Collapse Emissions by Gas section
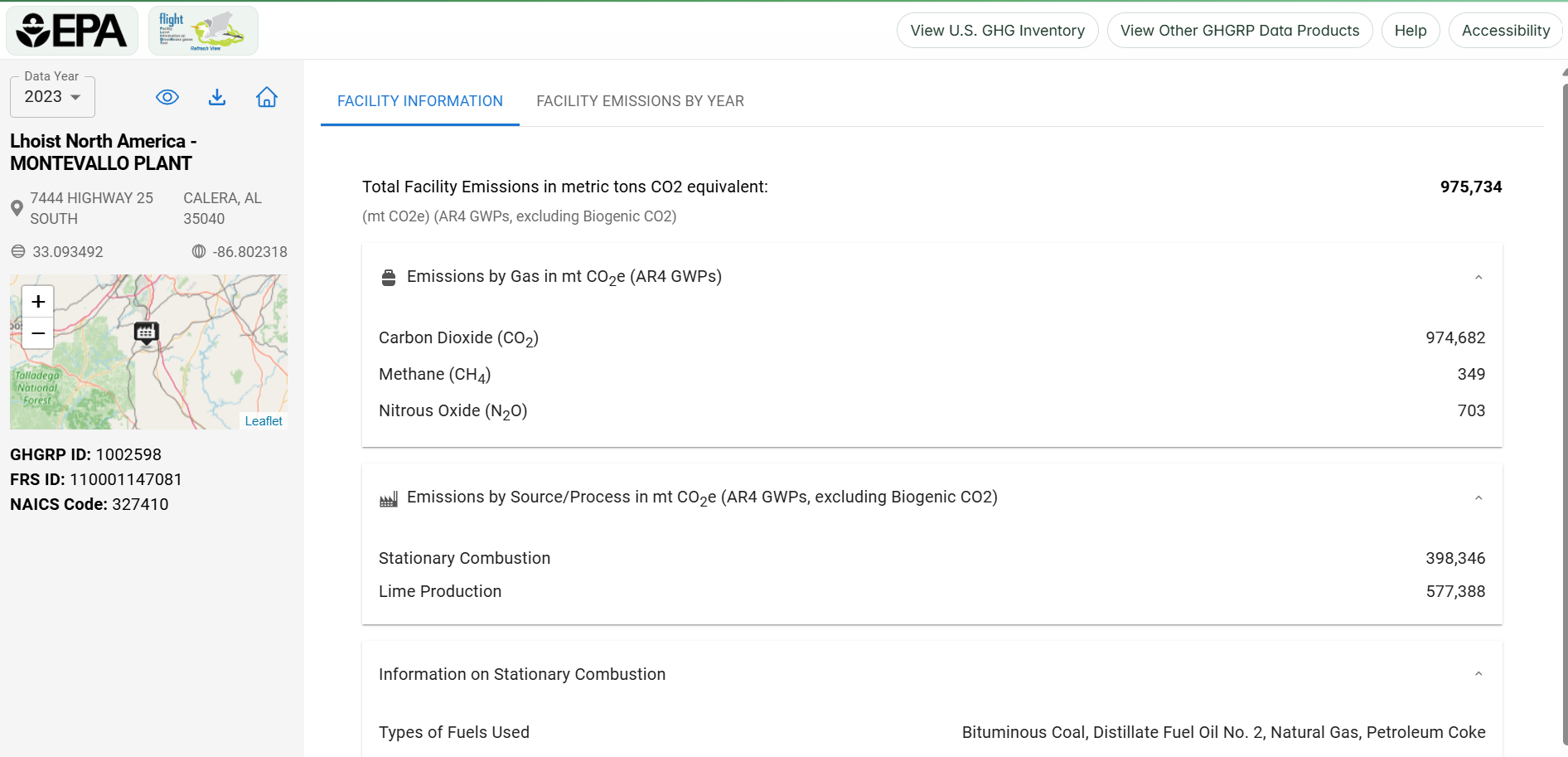Viewport: 1568px width, 757px height. point(1478,277)
